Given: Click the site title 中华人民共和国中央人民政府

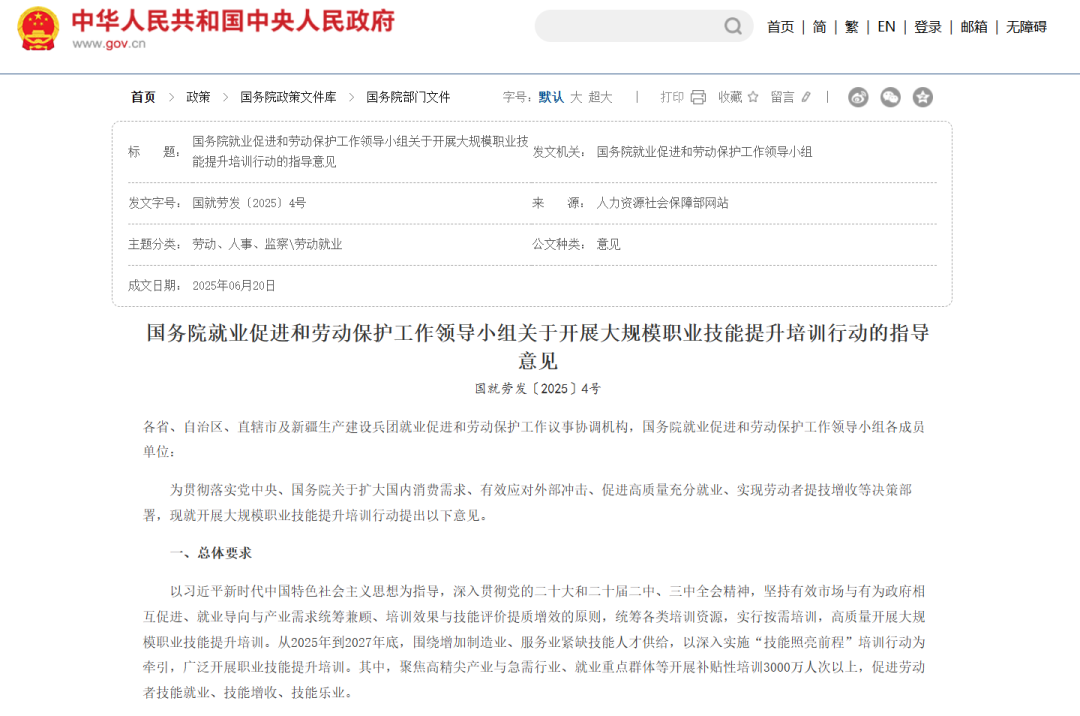Looking at the screenshot, I should (233, 21).
